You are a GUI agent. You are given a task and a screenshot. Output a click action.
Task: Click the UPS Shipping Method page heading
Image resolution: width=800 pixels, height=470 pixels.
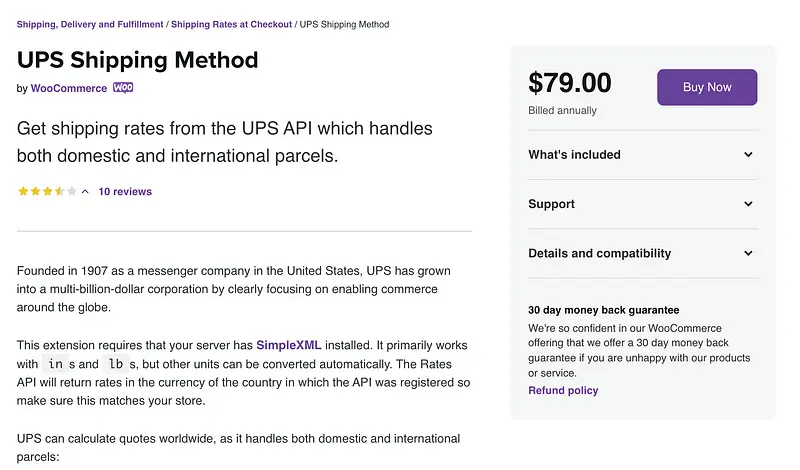138,59
